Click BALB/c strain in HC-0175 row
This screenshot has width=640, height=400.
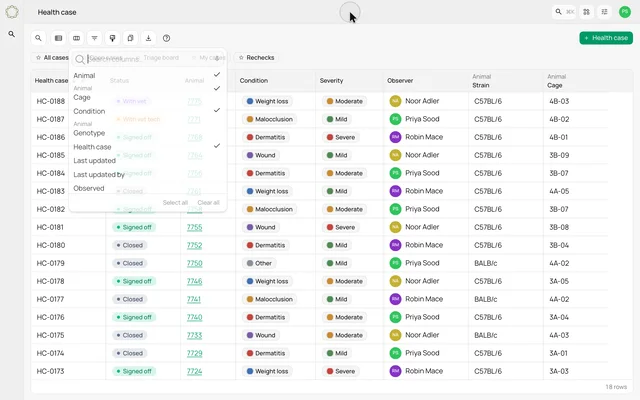coord(485,335)
